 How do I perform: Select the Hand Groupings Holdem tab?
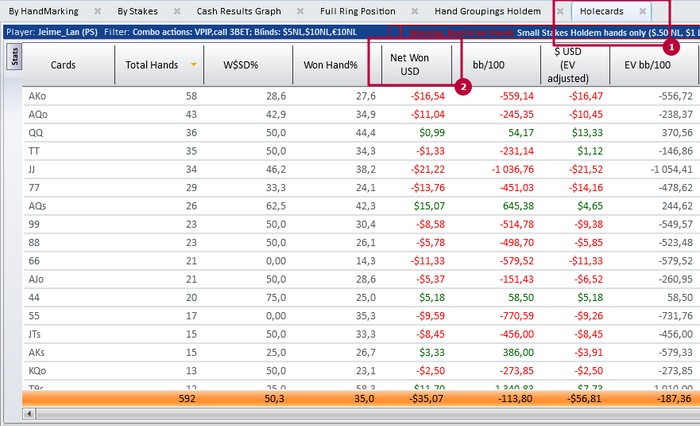tap(488, 11)
